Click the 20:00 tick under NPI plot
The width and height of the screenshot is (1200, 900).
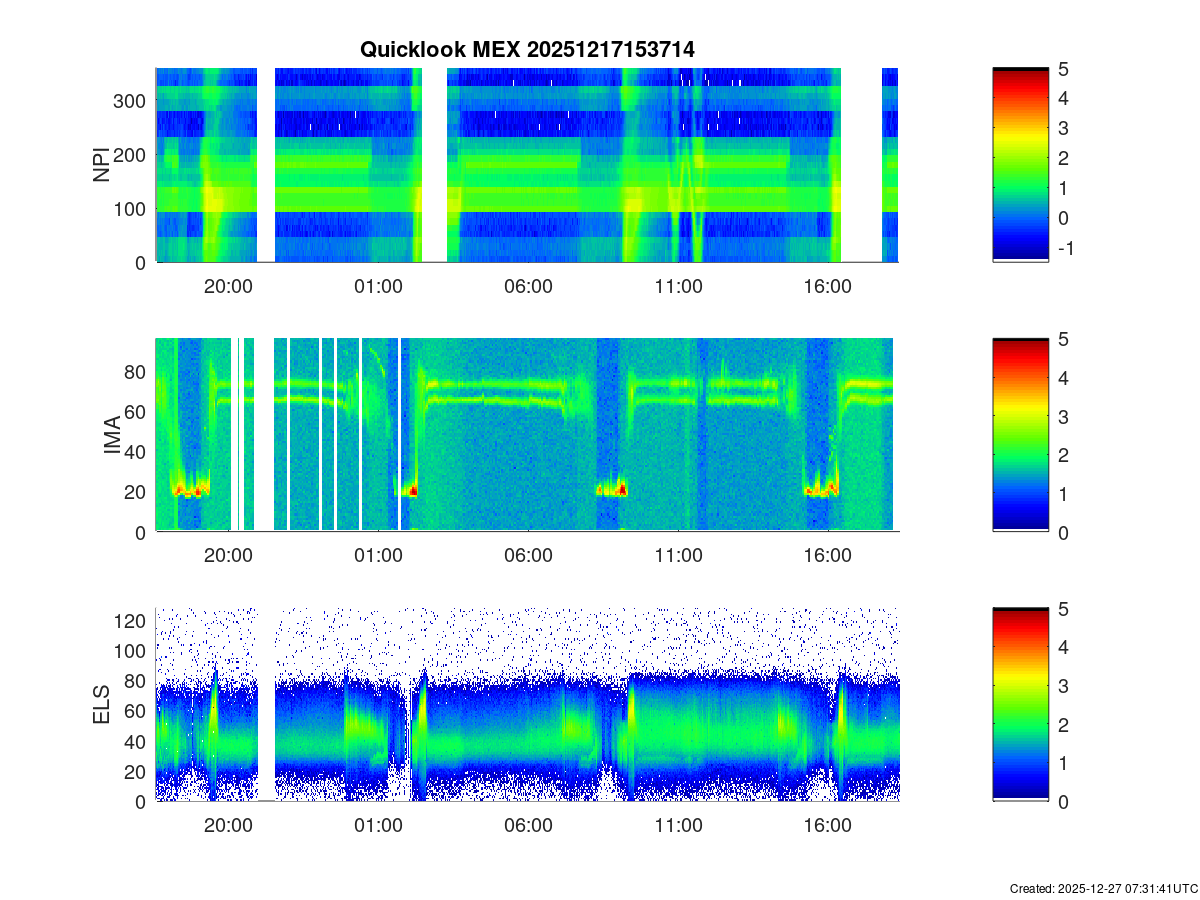click(228, 286)
